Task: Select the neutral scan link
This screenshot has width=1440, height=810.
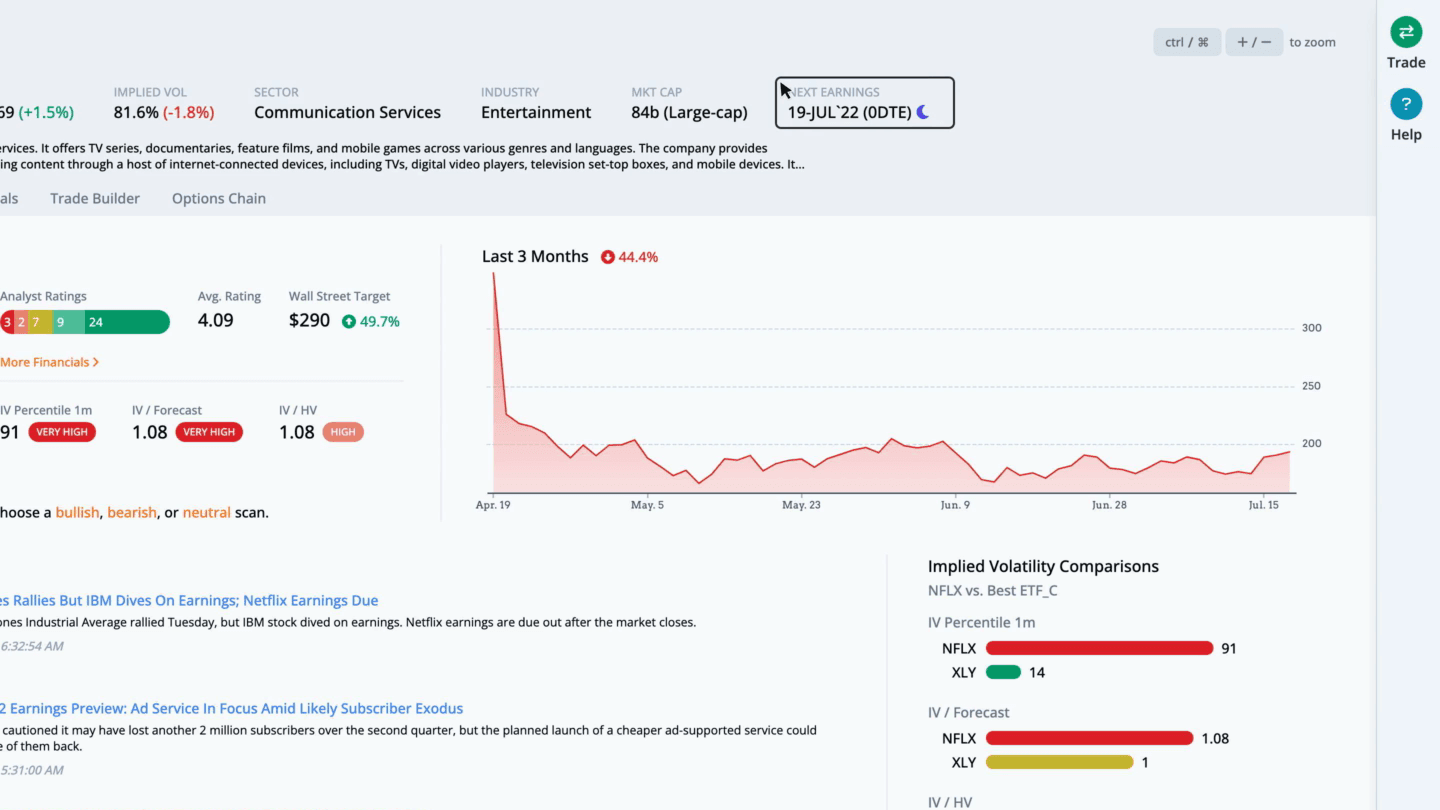Action: 206,512
